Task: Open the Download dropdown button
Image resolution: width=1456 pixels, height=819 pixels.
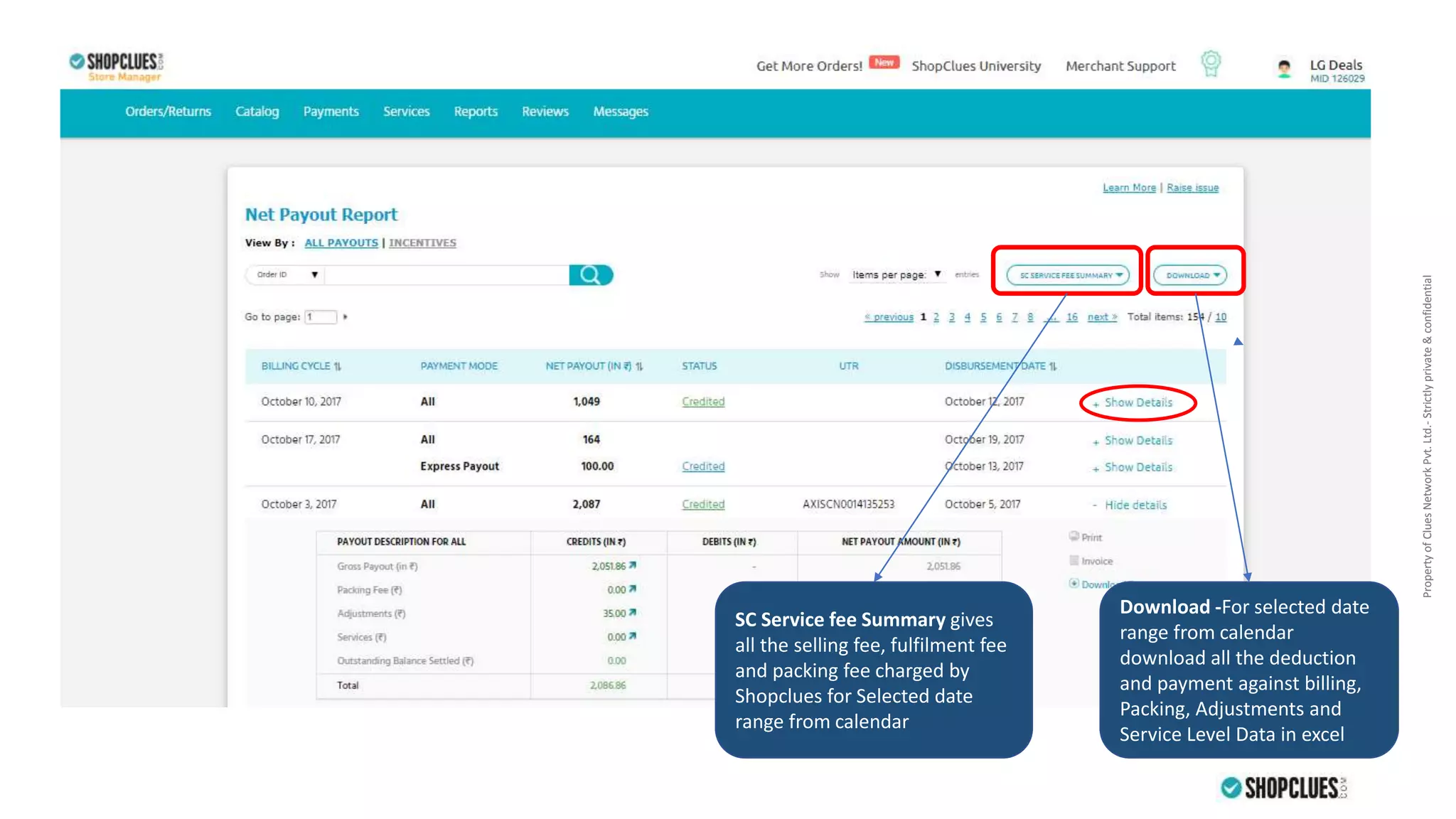Action: click(x=1190, y=275)
